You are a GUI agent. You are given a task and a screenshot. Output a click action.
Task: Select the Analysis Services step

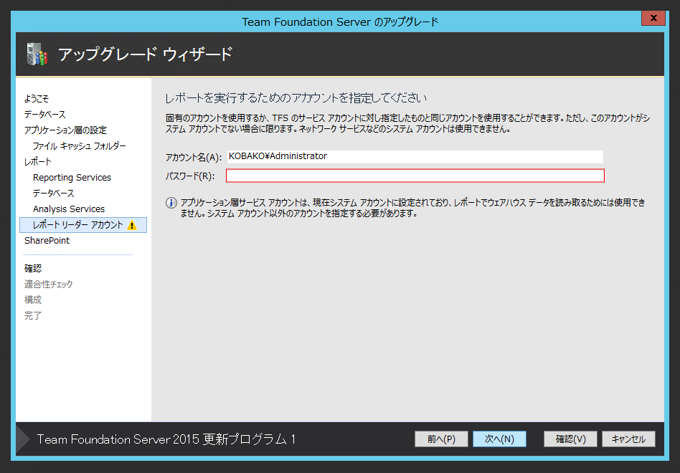tap(69, 209)
